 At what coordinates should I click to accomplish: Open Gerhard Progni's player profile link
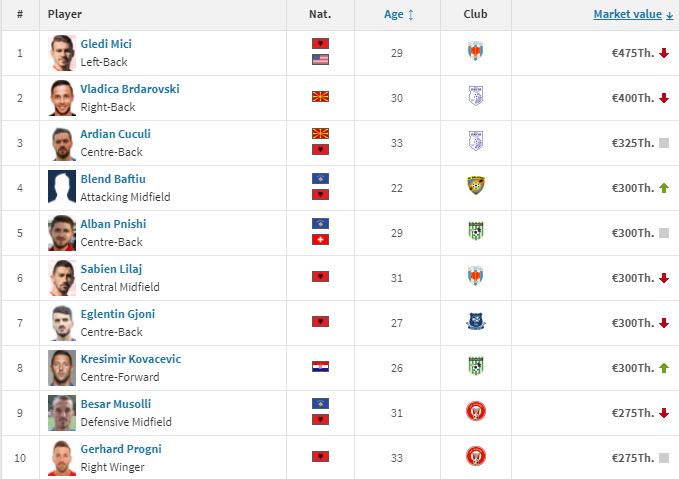pos(120,449)
